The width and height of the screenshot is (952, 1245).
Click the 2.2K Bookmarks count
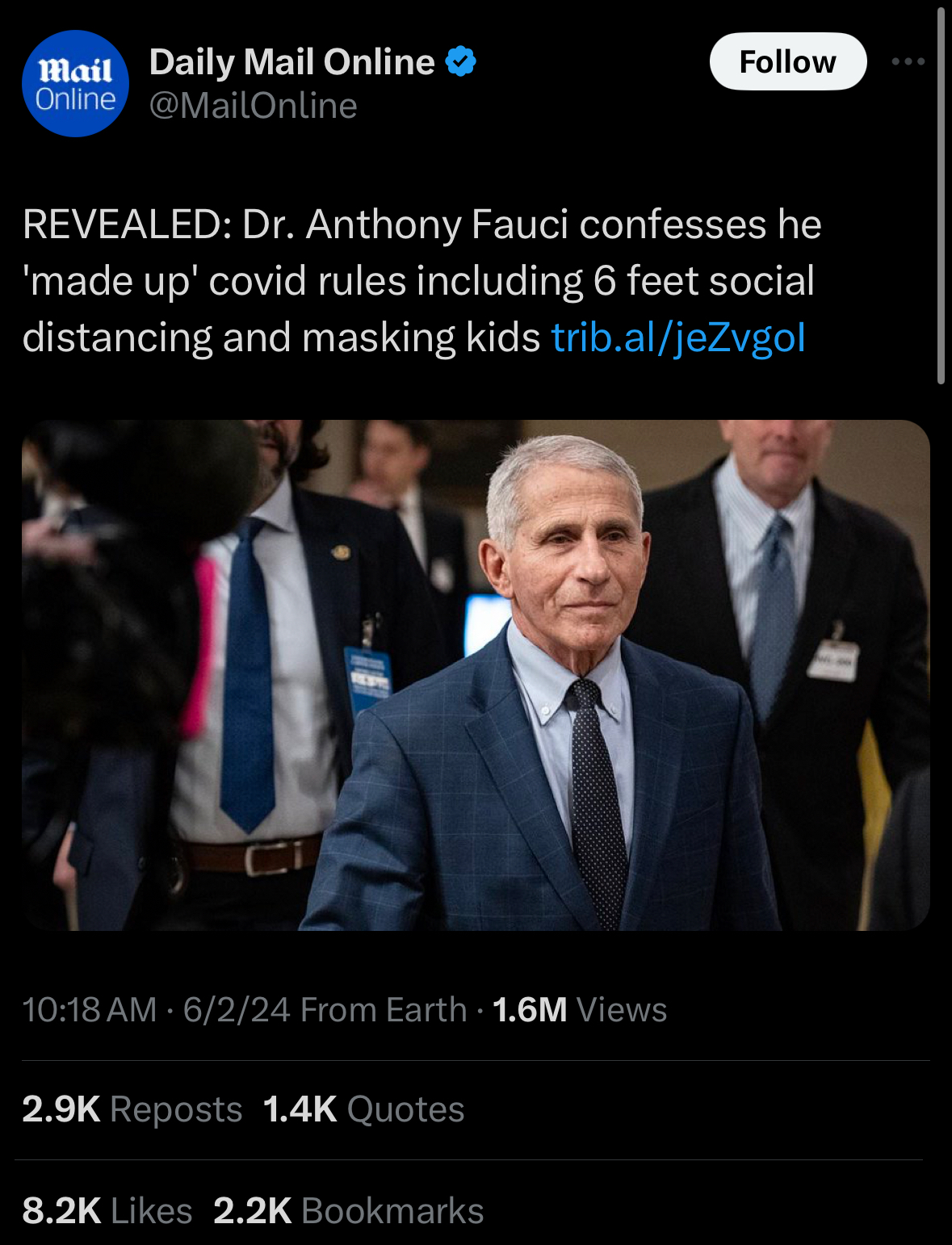coord(348,1210)
